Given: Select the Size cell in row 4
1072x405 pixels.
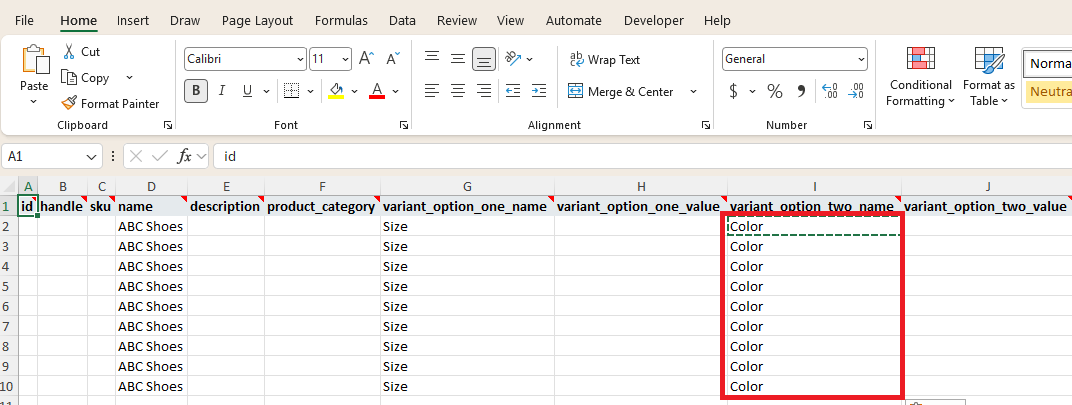Looking at the screenshot, I should tap(467, 266).
